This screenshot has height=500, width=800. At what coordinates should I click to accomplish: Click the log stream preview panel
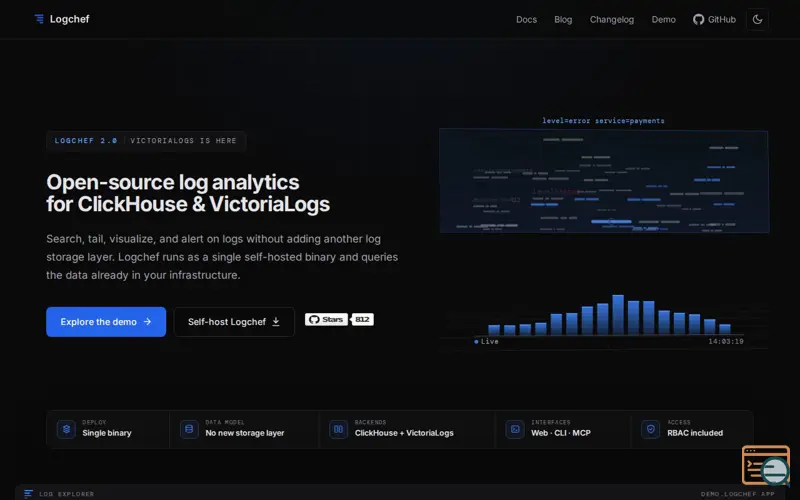click(x=604, y=181)
